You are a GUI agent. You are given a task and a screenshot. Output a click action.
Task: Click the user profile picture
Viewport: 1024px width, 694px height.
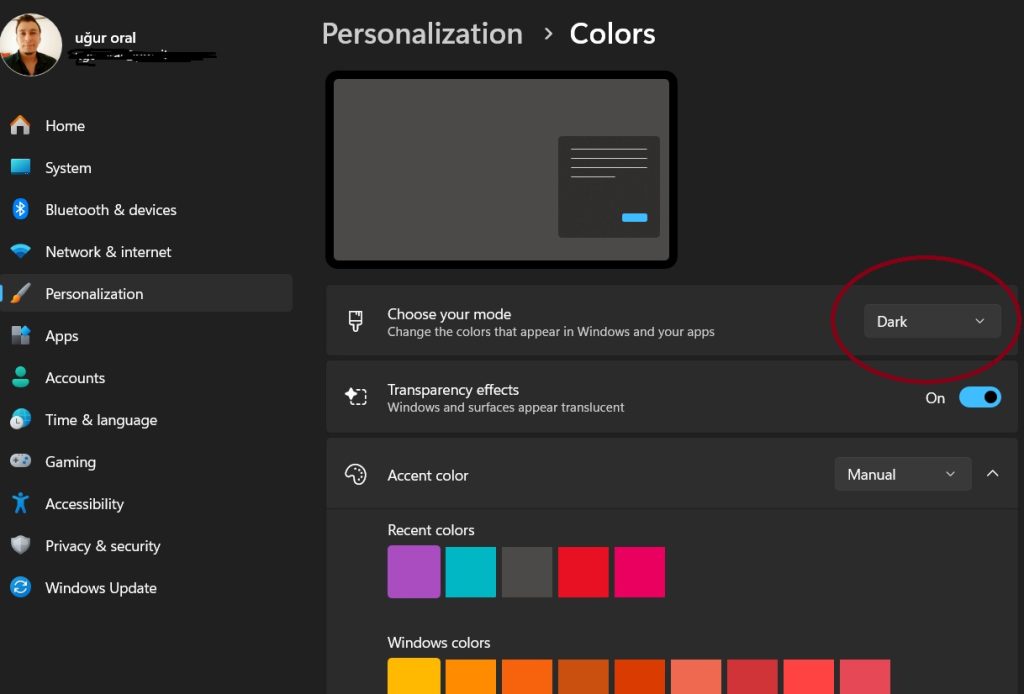[x=31, y=44]
